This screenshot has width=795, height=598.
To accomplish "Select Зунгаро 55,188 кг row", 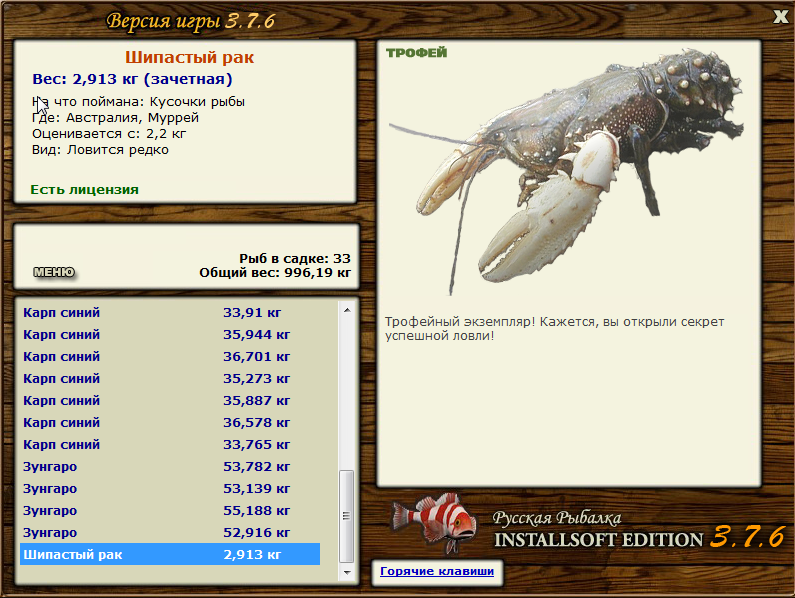I will tap(170, 511).
